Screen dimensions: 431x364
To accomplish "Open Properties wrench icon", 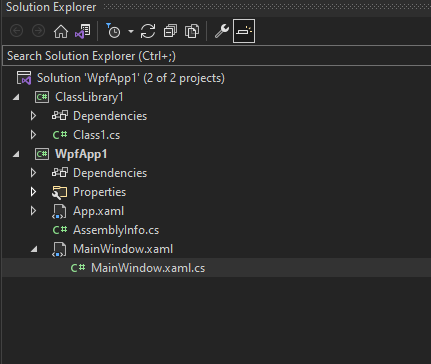I will click(x=222, y=31).
